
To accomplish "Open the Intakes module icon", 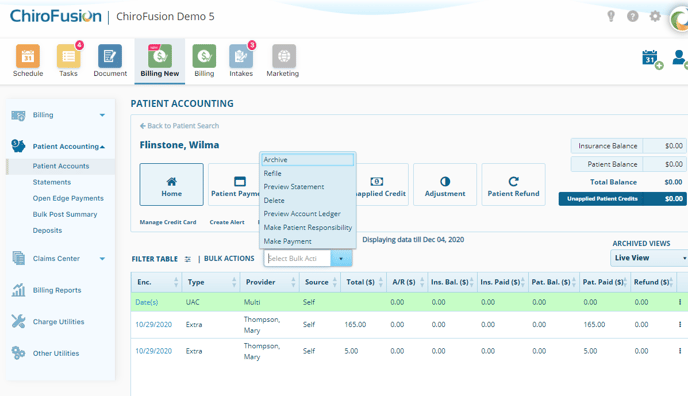I will (x=241, y=56).
